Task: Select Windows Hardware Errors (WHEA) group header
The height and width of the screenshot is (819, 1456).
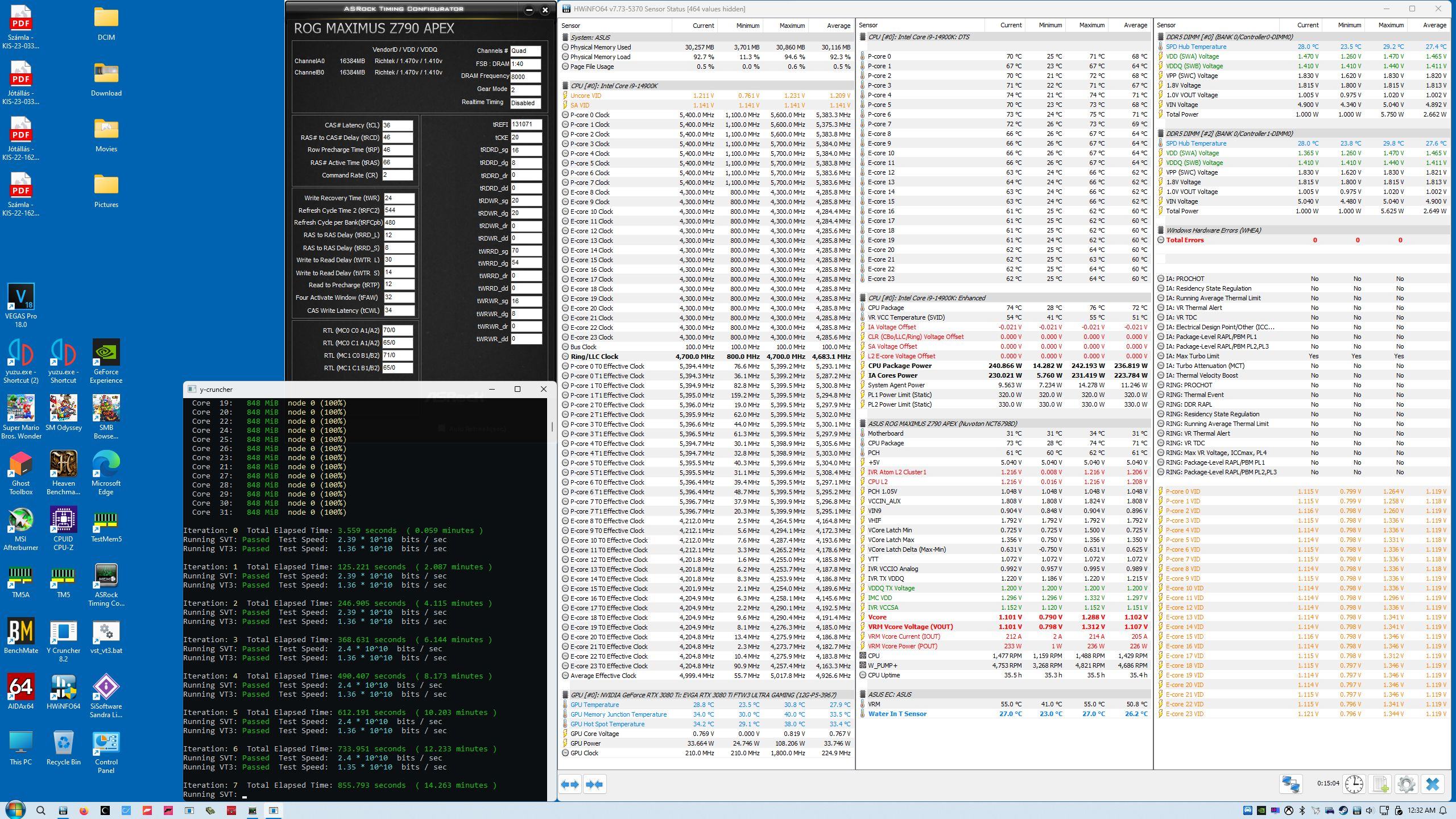Action: coord(1302,230)
